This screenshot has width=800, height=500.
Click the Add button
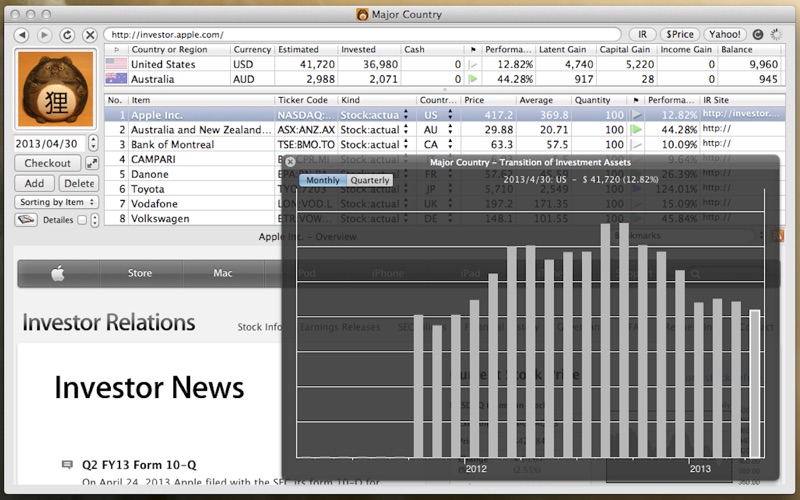click(x=34, y=183)
